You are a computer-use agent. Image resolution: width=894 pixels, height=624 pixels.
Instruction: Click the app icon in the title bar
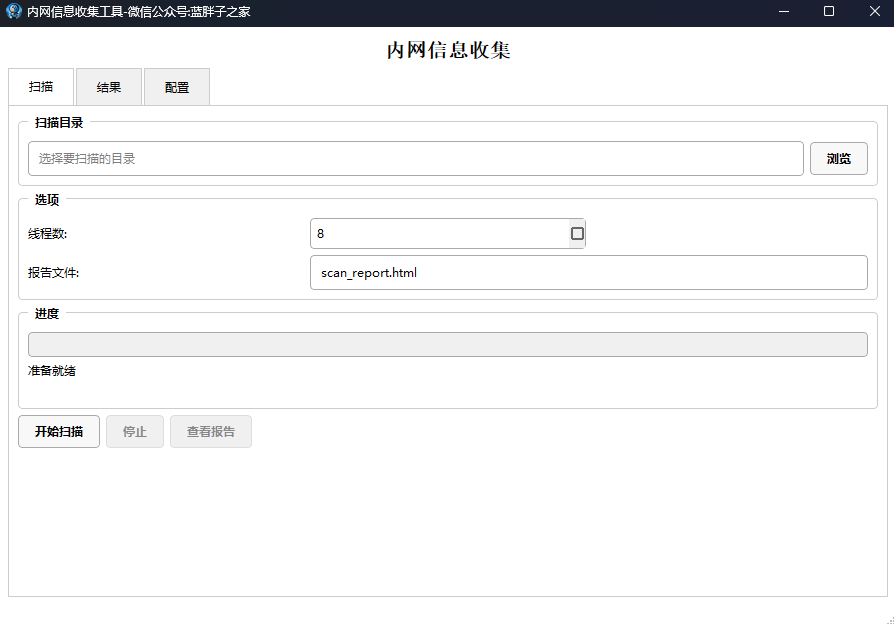(14, 11)
